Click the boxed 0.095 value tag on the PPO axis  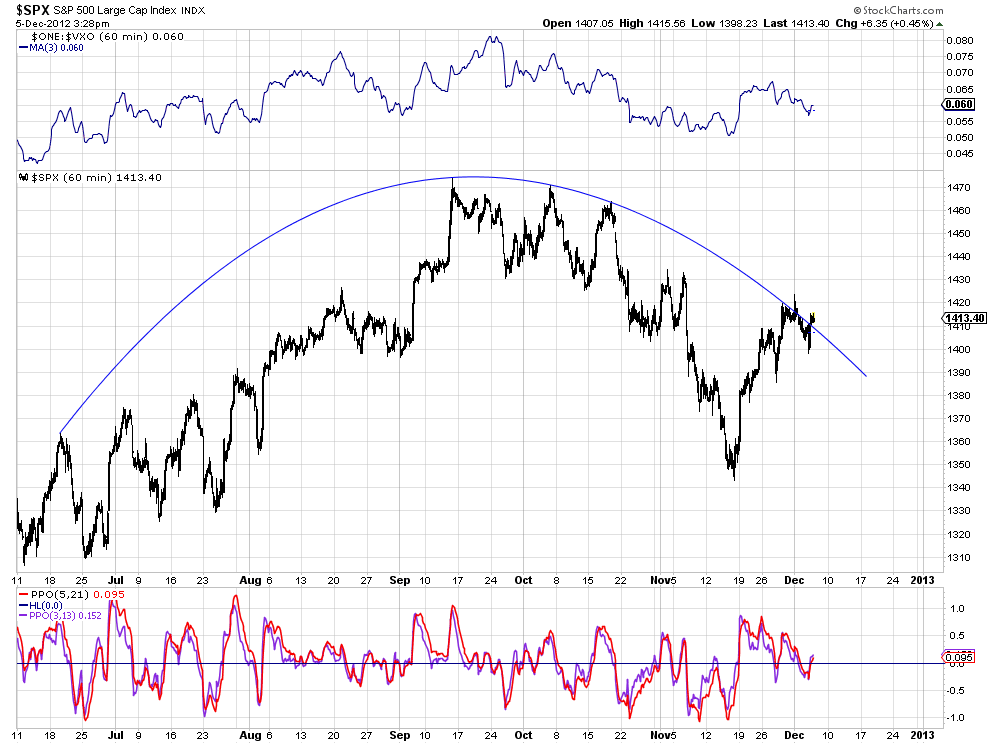958,657
